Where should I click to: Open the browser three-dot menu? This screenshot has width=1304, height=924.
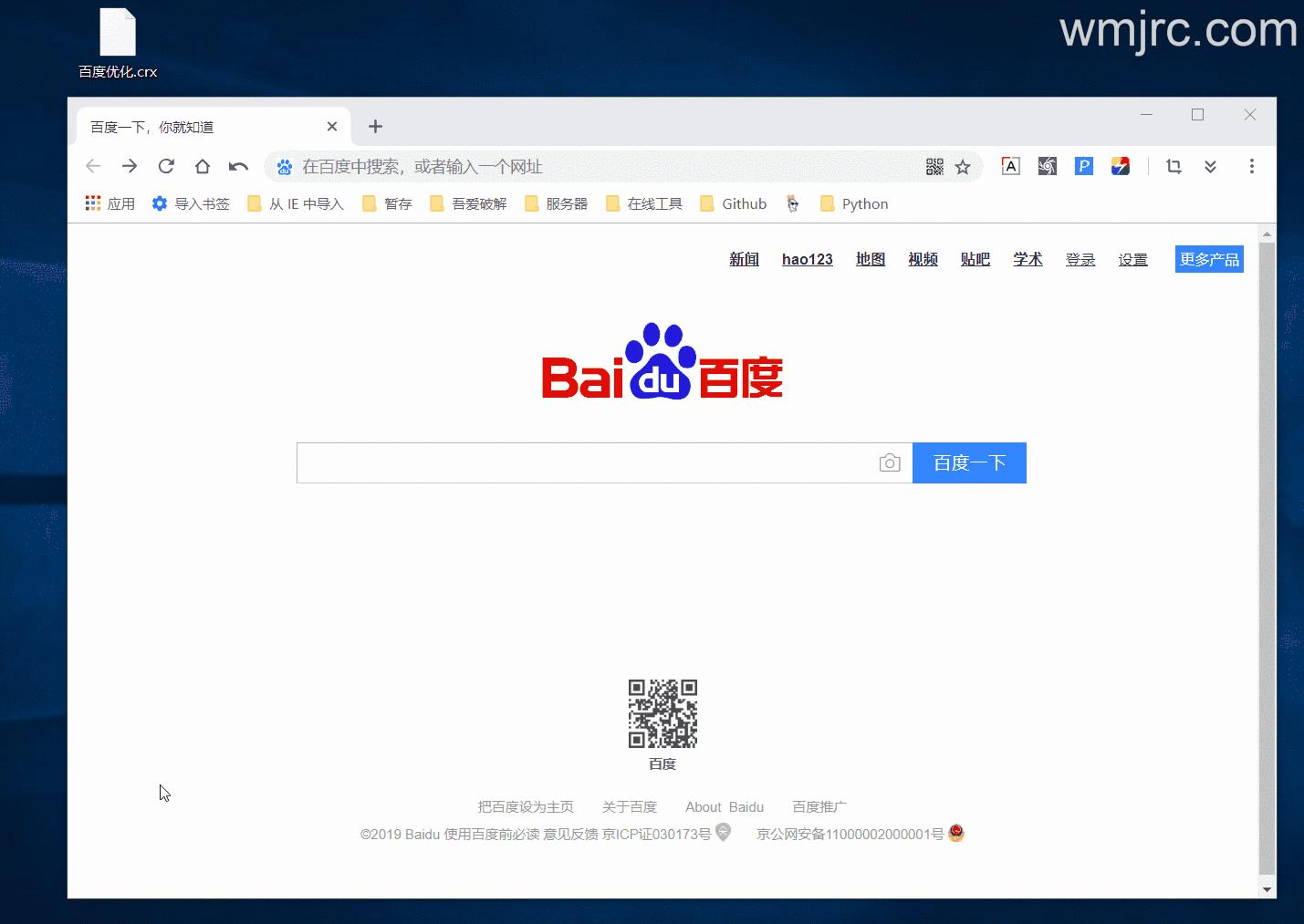pyautogui.click(x=1252, y=166)
